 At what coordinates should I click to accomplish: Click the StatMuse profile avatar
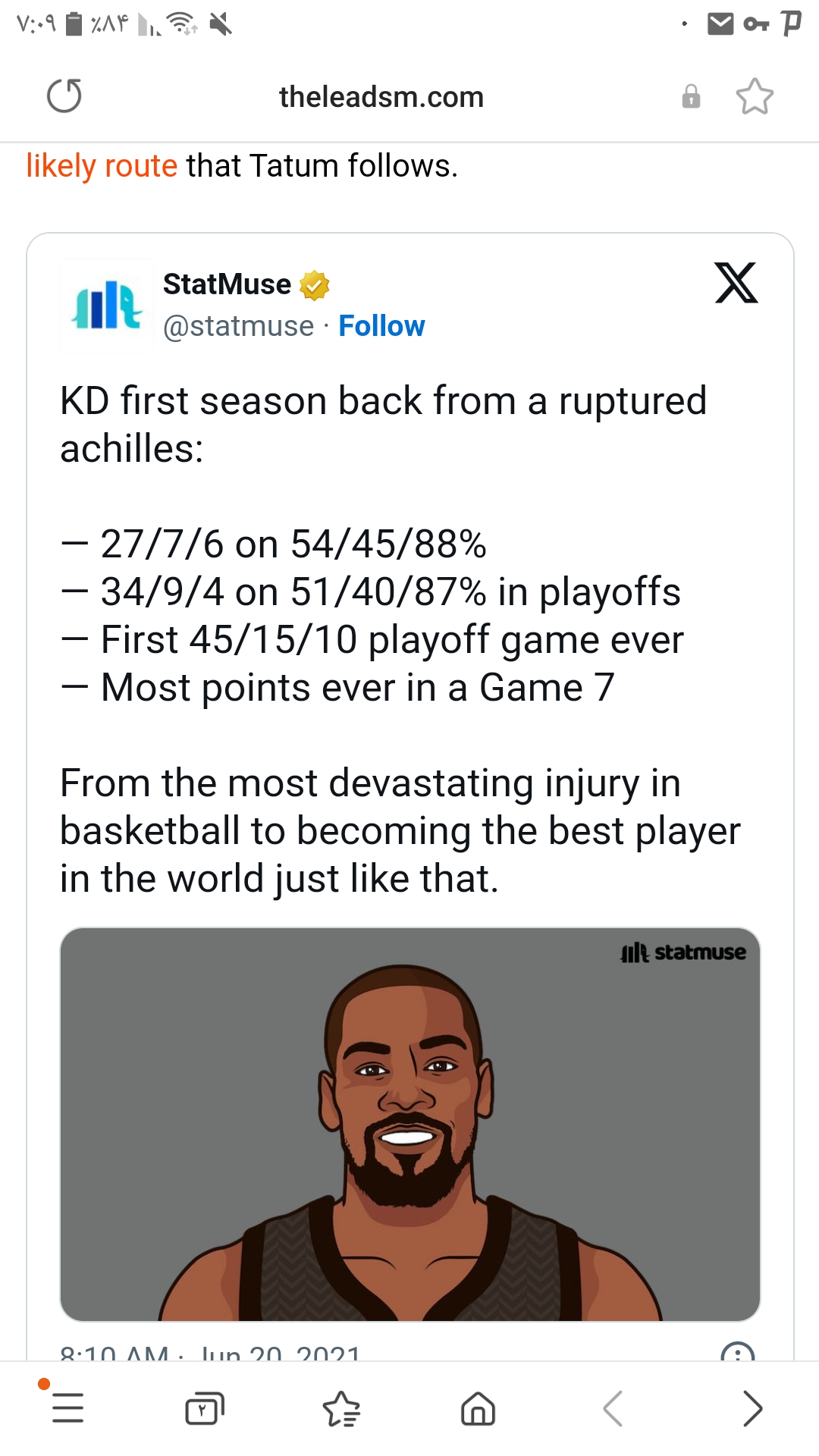click(x=107, y=303)
